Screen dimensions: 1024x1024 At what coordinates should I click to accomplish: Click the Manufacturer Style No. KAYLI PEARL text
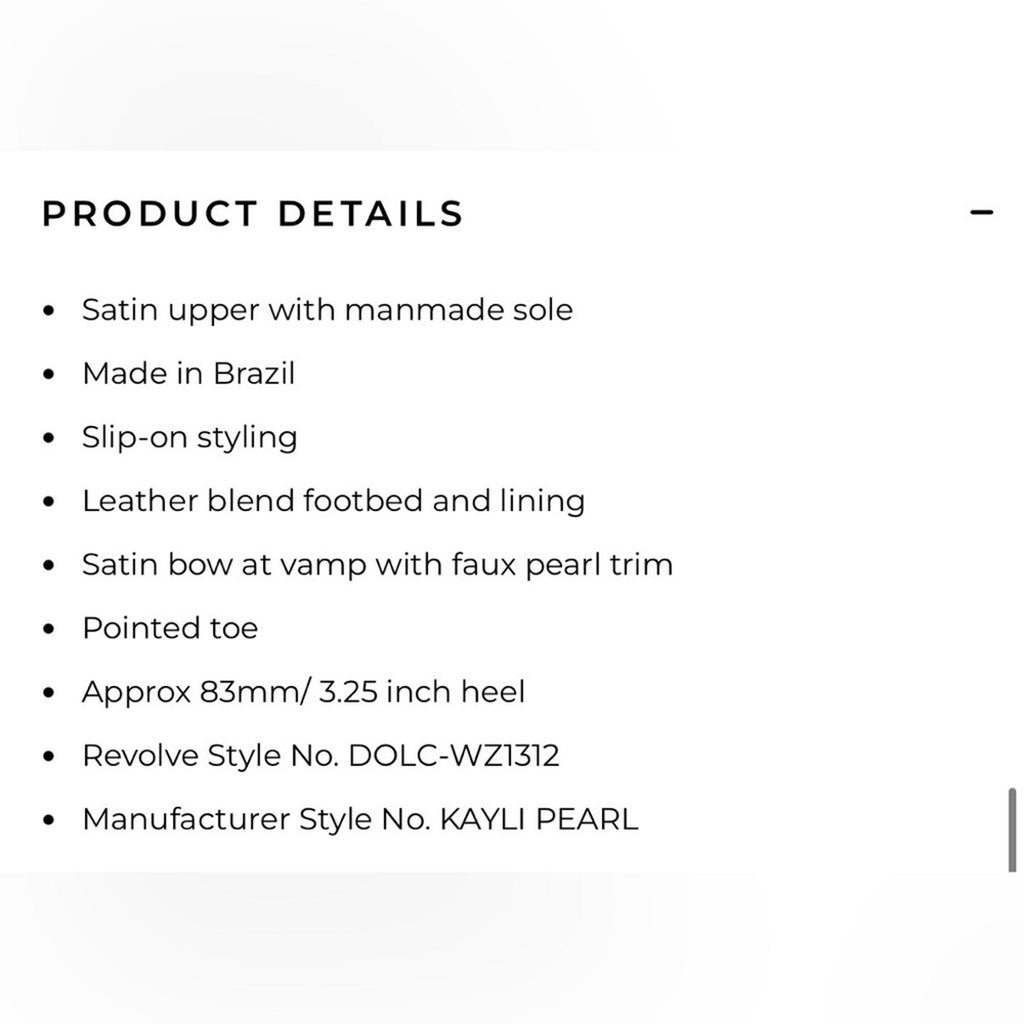pos(362,821)
